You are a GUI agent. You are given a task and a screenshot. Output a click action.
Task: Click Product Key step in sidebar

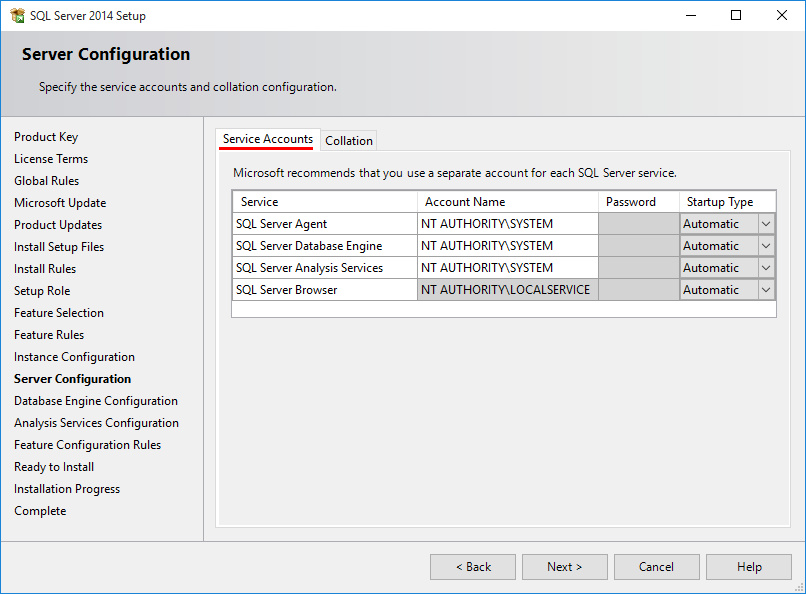[x=46, y=137]
